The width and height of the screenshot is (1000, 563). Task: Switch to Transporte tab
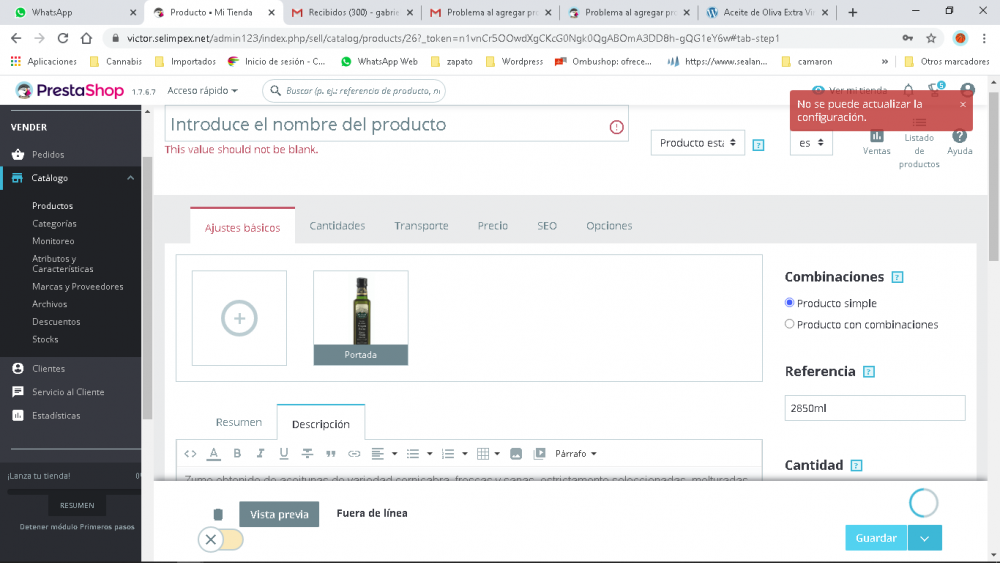(421, 226)
